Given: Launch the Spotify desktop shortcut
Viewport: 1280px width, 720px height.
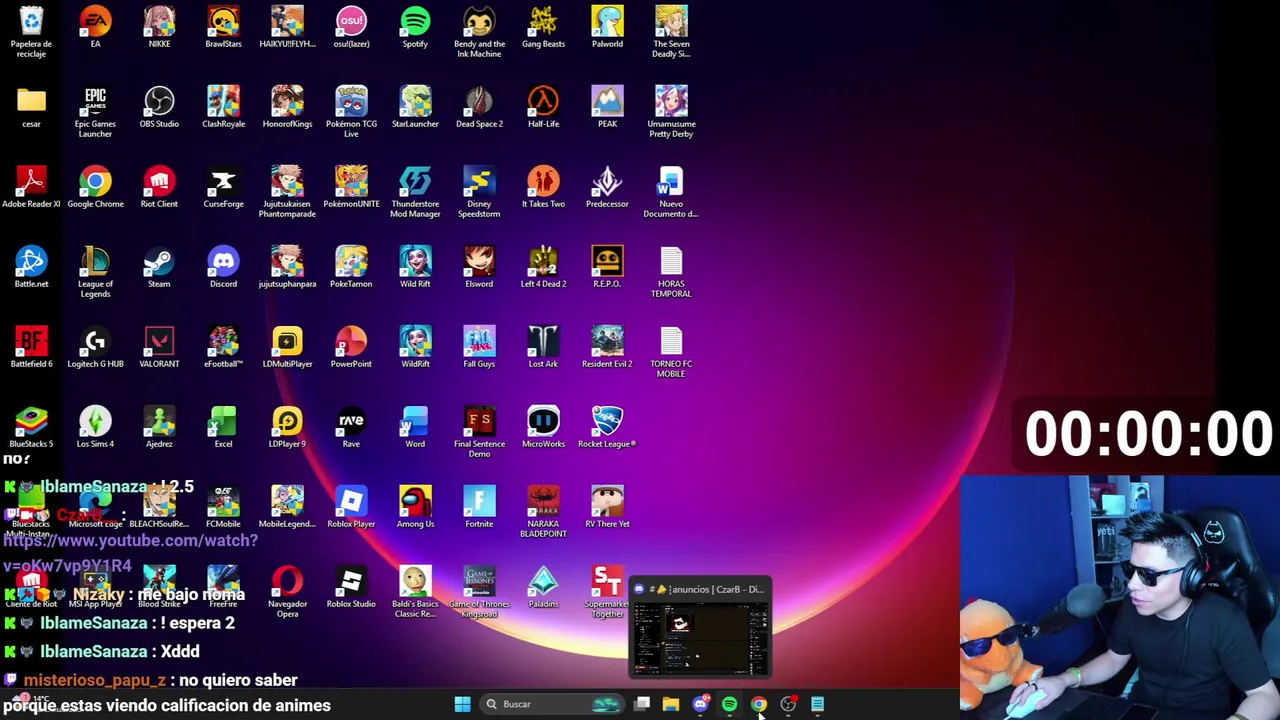Looking at the screenshot, I should tap(415, 27).
